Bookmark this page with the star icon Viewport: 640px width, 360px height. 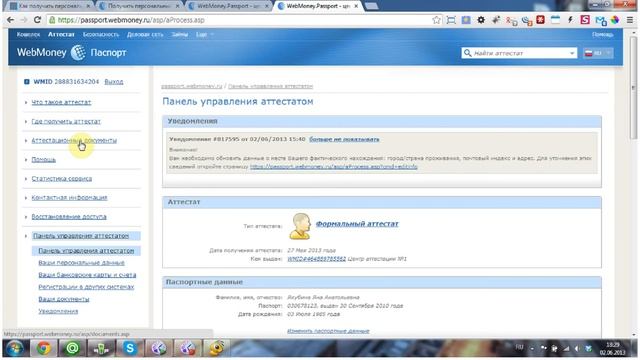click(436, 20)
